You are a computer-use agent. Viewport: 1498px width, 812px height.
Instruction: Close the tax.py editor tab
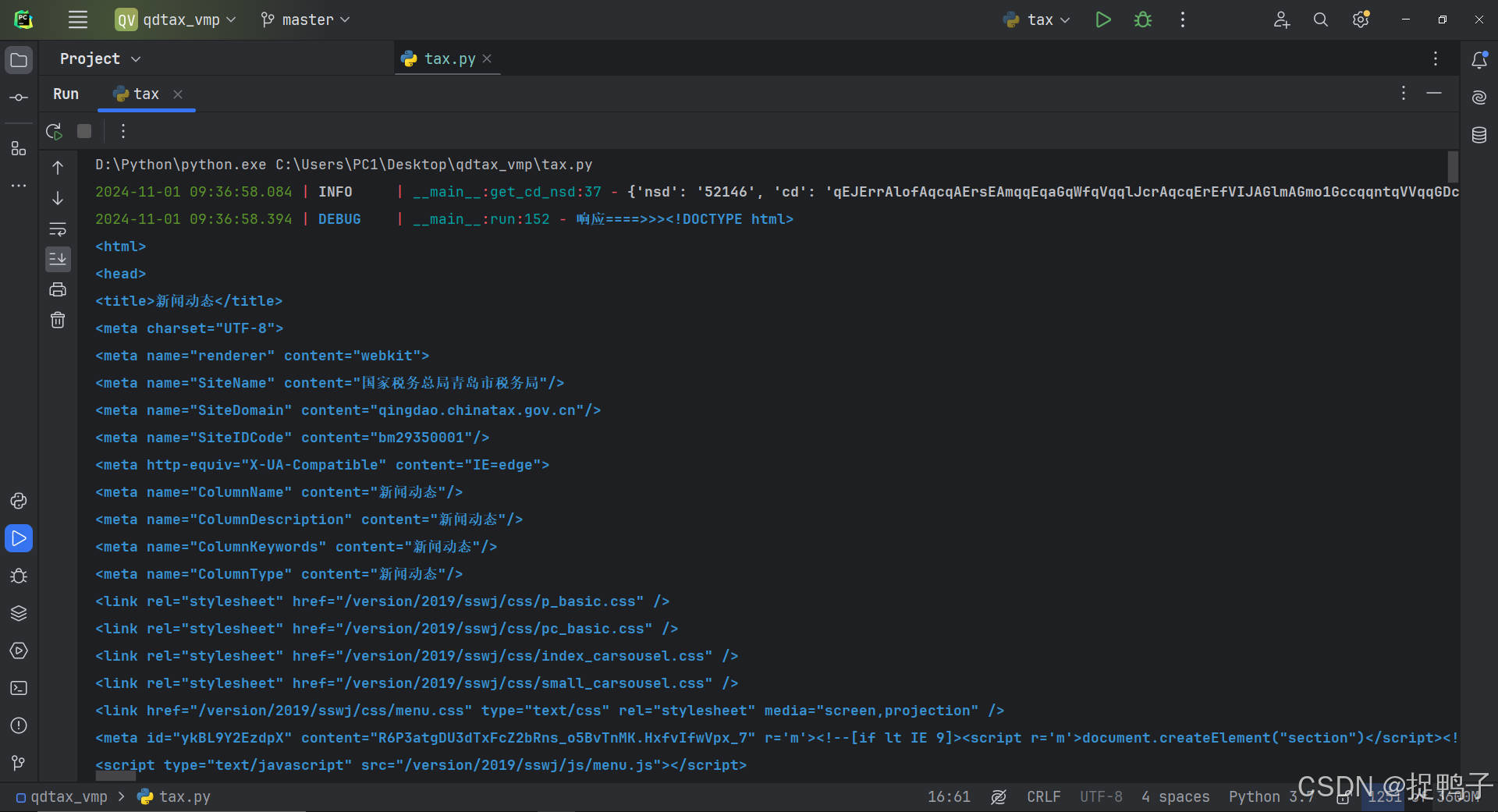487,59
